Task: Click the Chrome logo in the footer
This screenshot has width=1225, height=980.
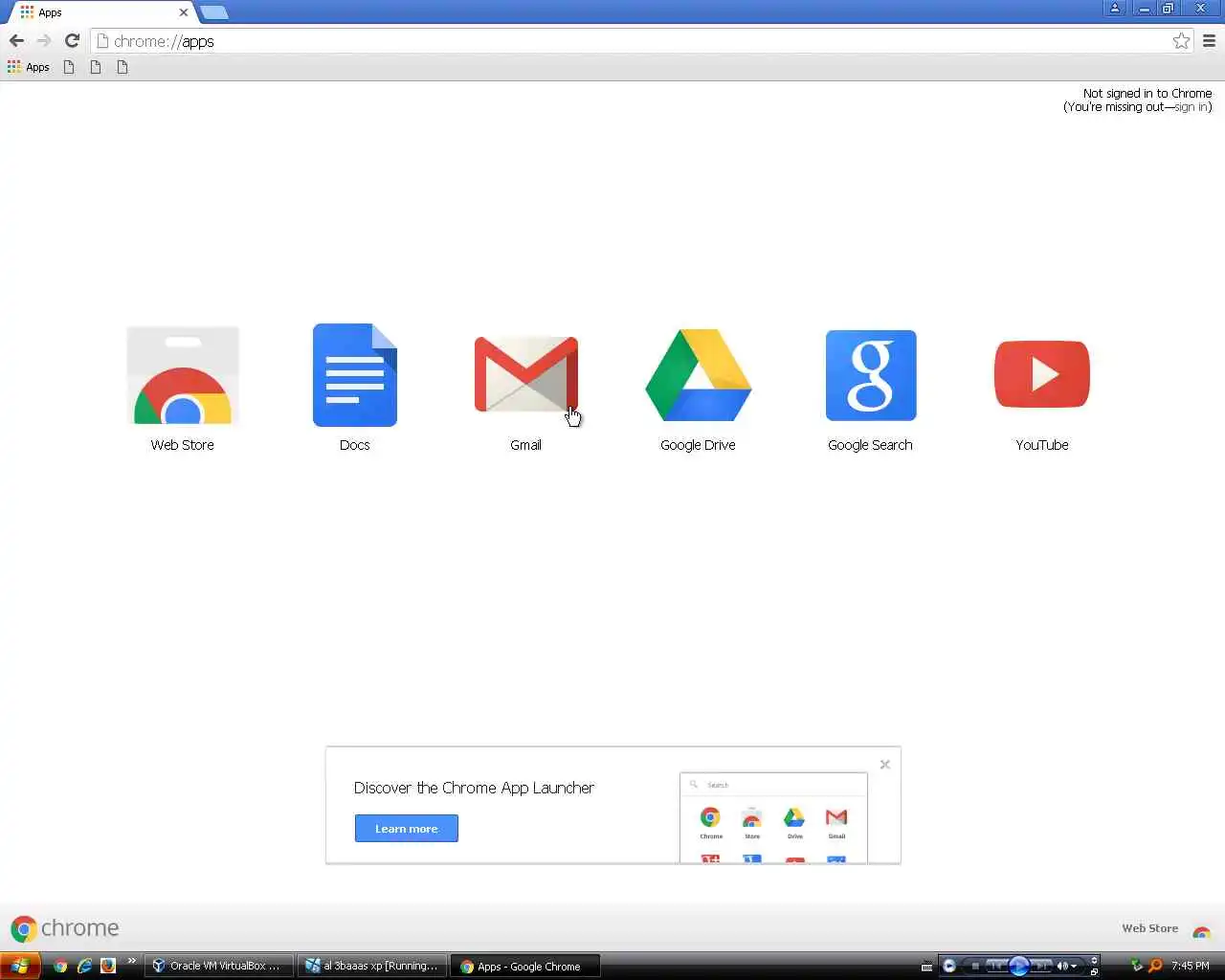Action: (64, 928)
